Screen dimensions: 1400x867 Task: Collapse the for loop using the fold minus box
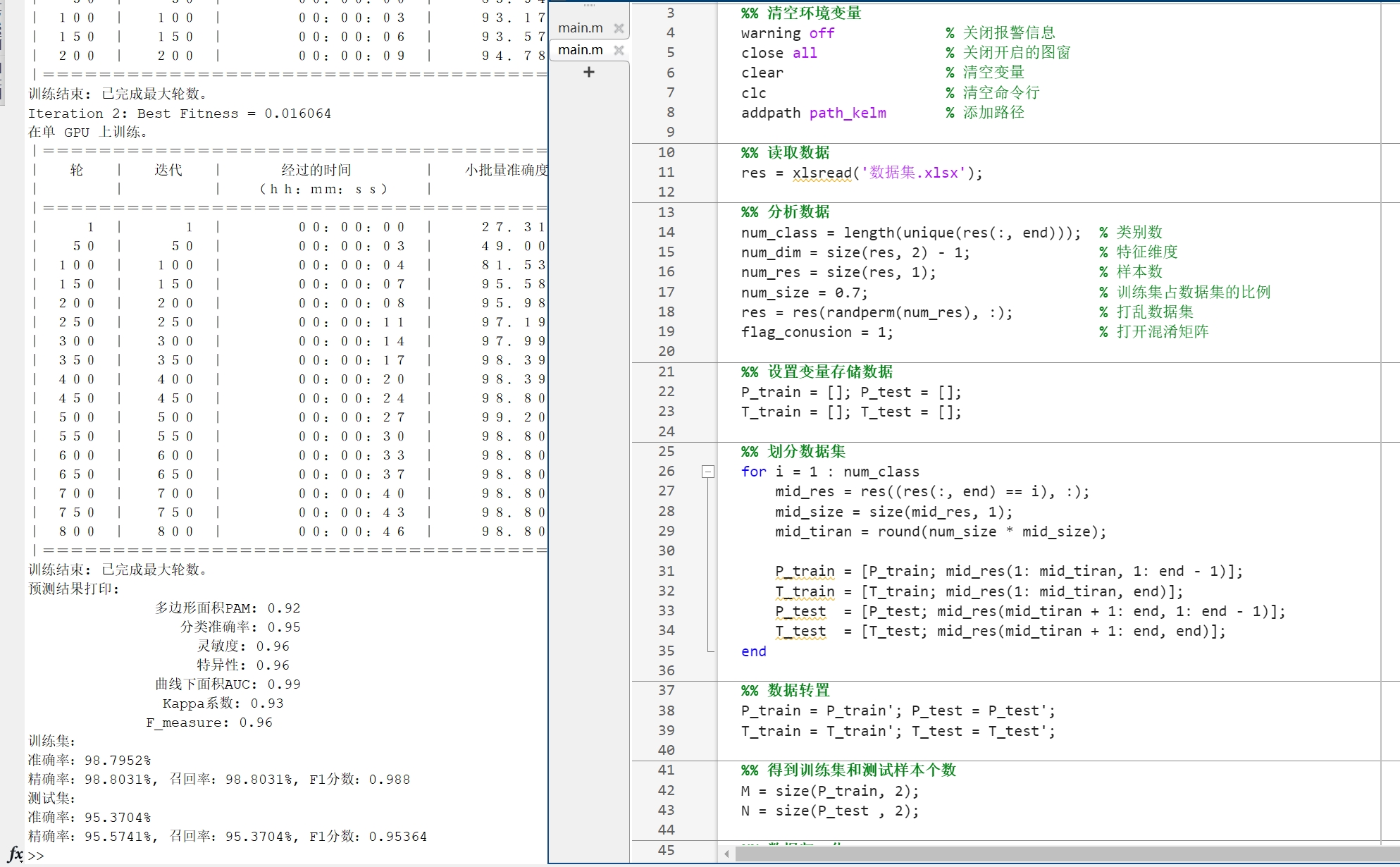click(708, 472)
